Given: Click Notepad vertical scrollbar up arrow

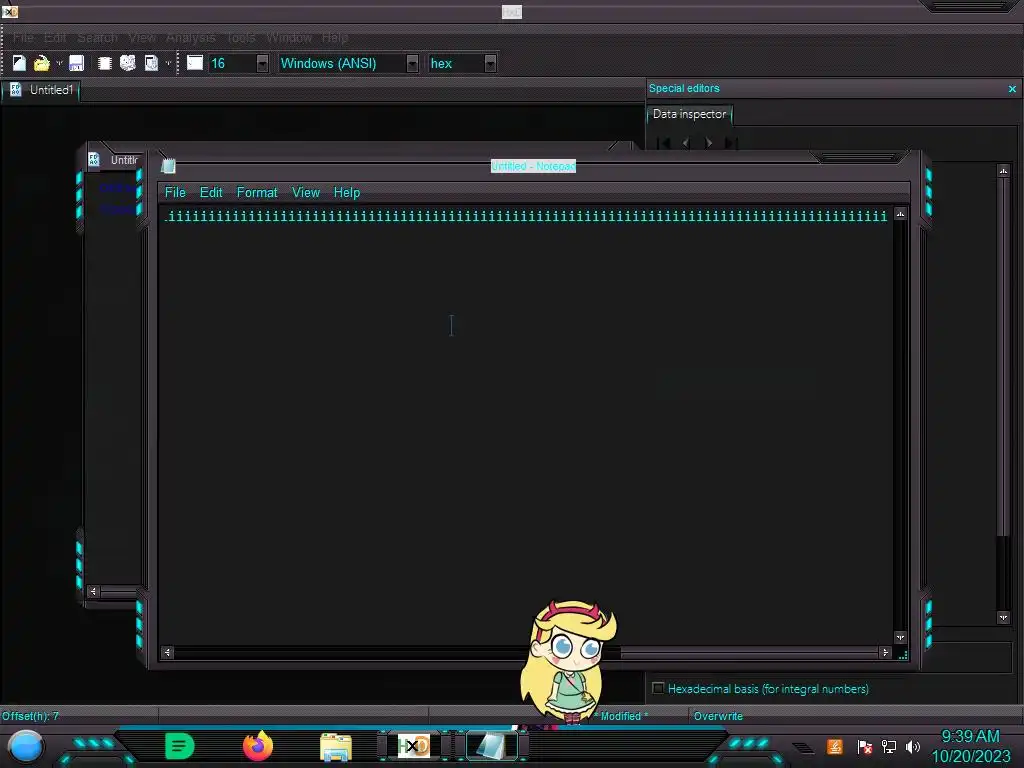Looking at the screenshot, I should tap(900, 214).
